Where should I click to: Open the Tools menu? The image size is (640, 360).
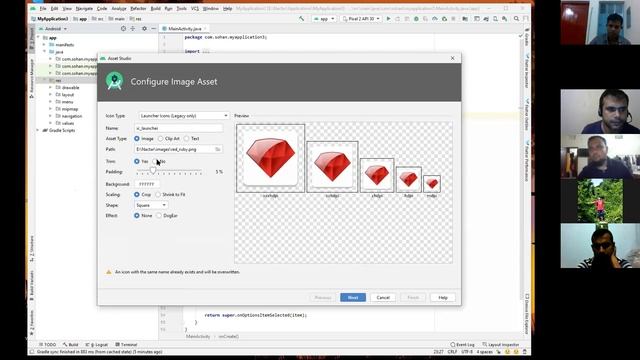pos(182,9)
